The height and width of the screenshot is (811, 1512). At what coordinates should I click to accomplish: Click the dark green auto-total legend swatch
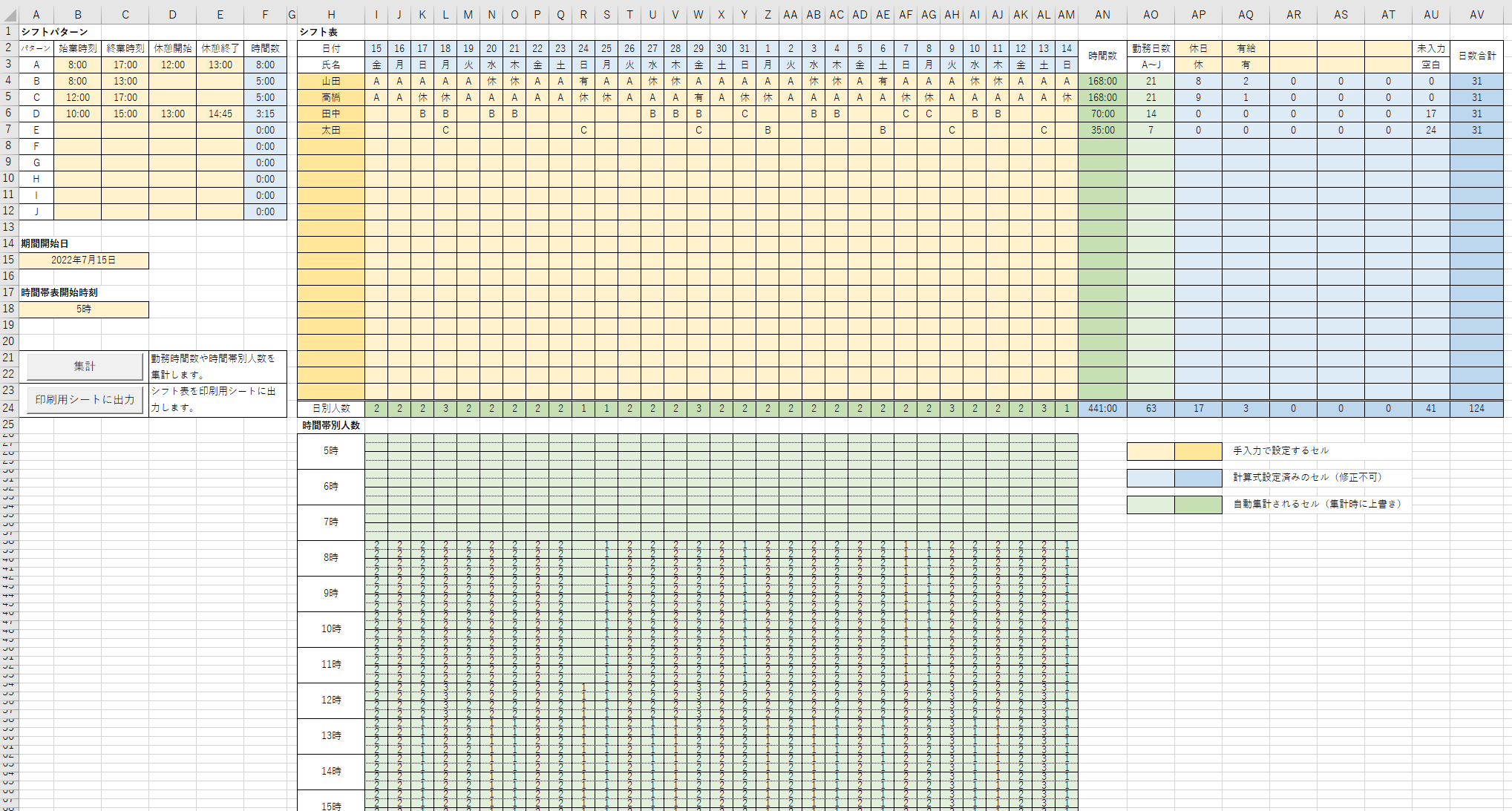[x=1198, y=505]
